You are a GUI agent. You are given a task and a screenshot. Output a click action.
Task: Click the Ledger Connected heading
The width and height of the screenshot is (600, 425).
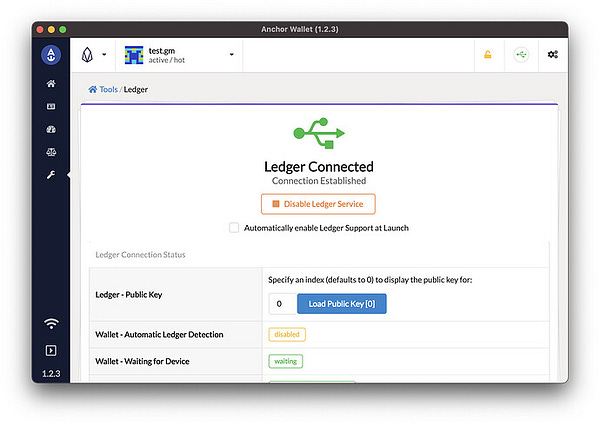click(319, 167)
